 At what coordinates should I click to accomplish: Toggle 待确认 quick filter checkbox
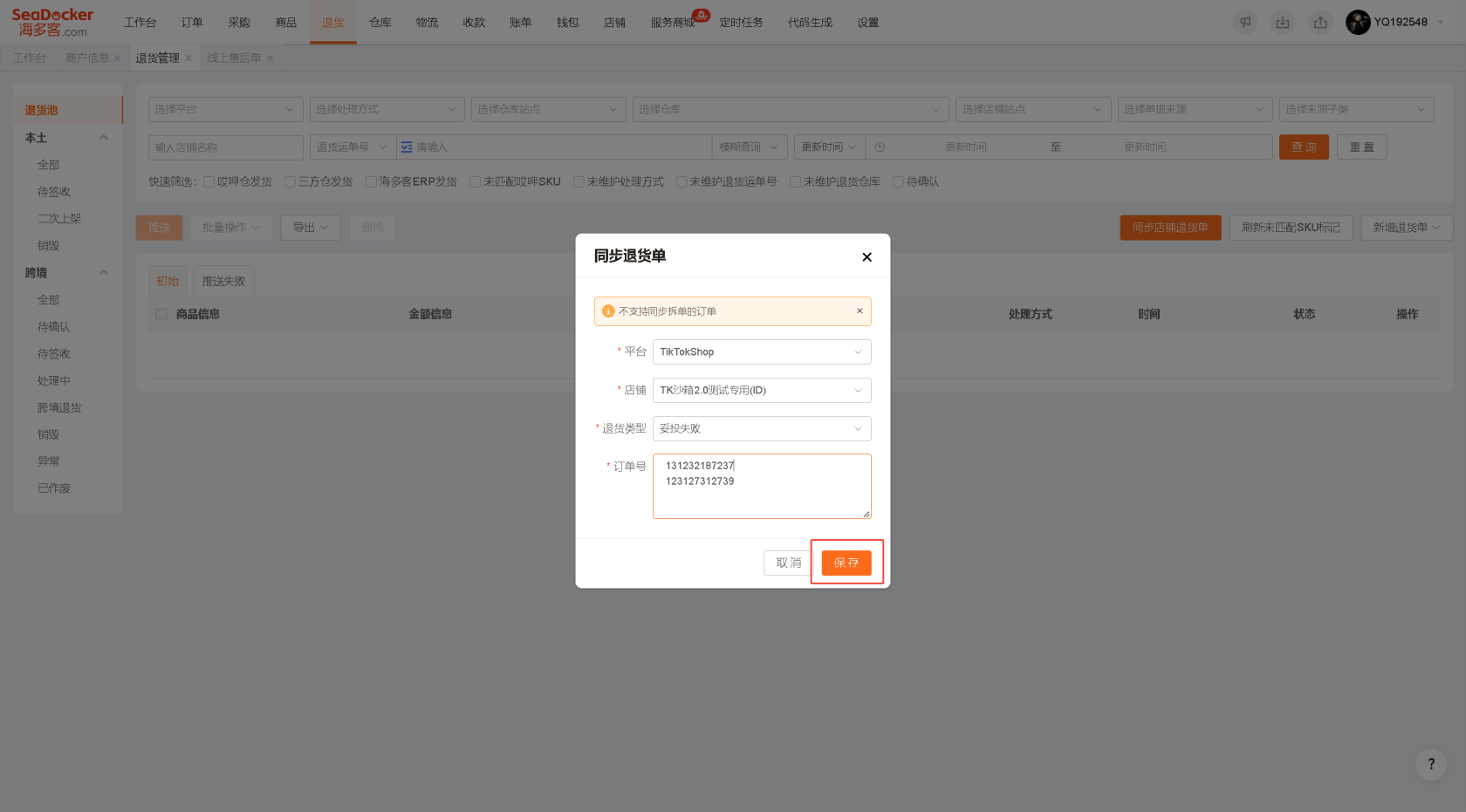898,181
